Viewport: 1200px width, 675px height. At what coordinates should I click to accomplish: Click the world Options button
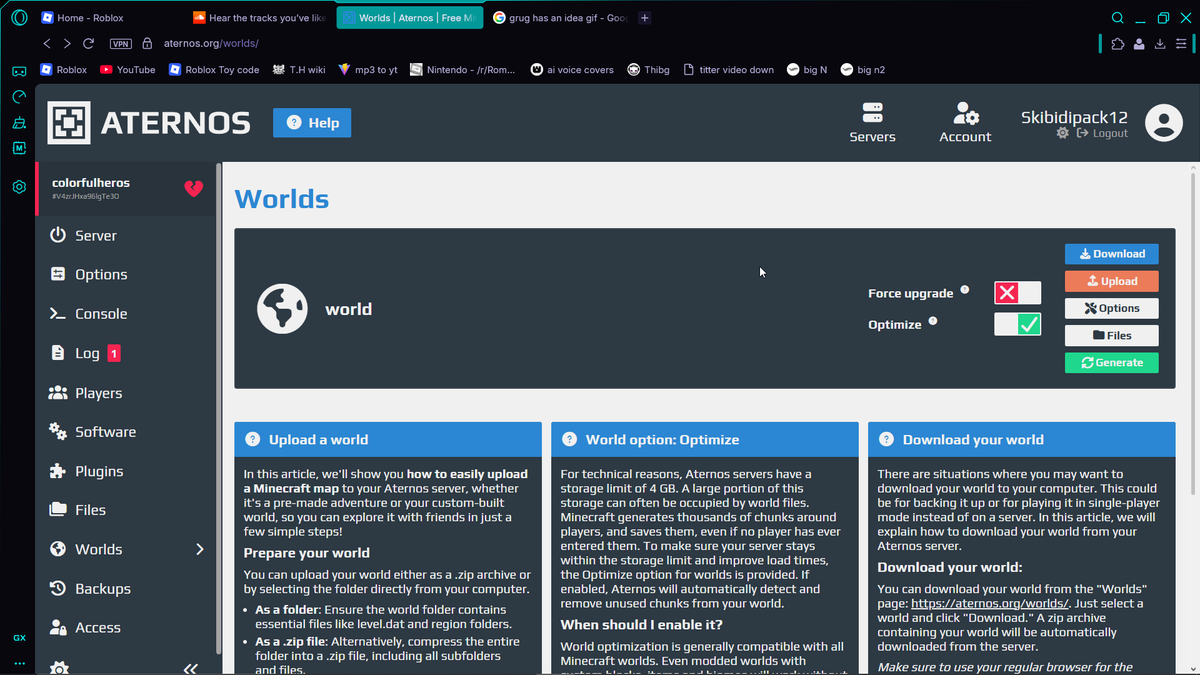[x=1112, y=308]
